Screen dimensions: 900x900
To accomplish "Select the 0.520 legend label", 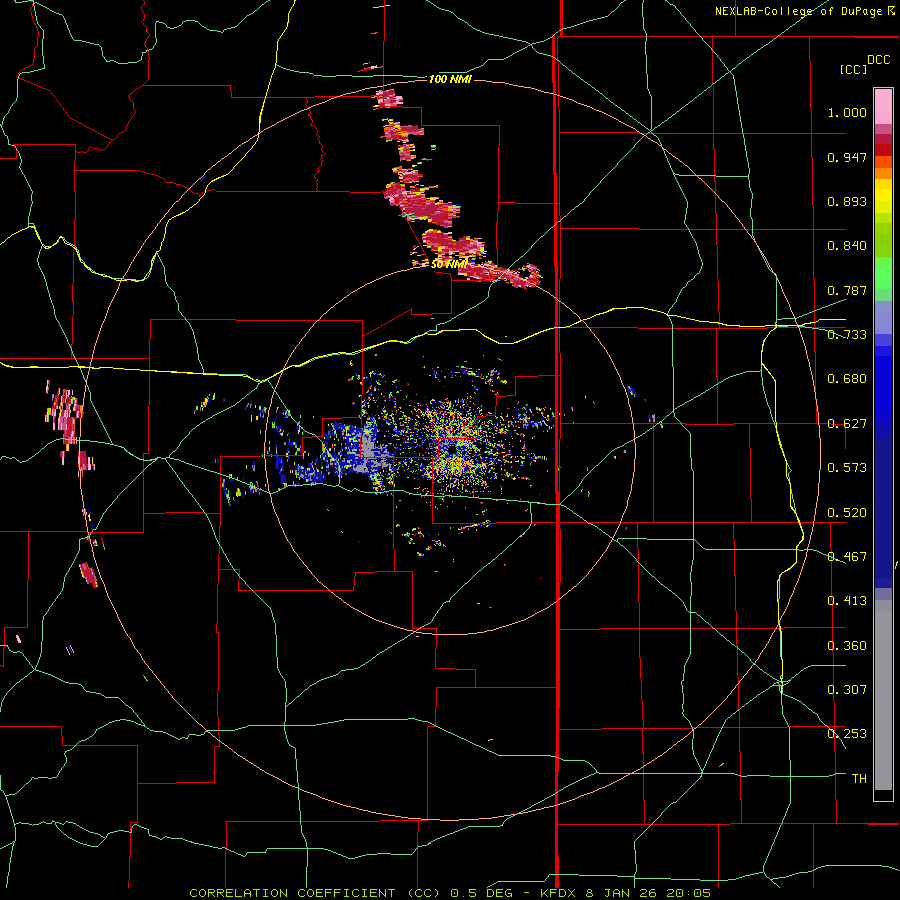I will 847,513.
